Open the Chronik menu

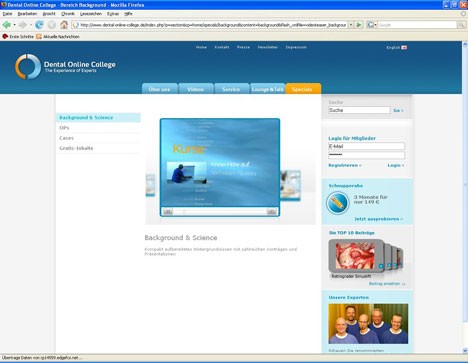tap(68, 14)
